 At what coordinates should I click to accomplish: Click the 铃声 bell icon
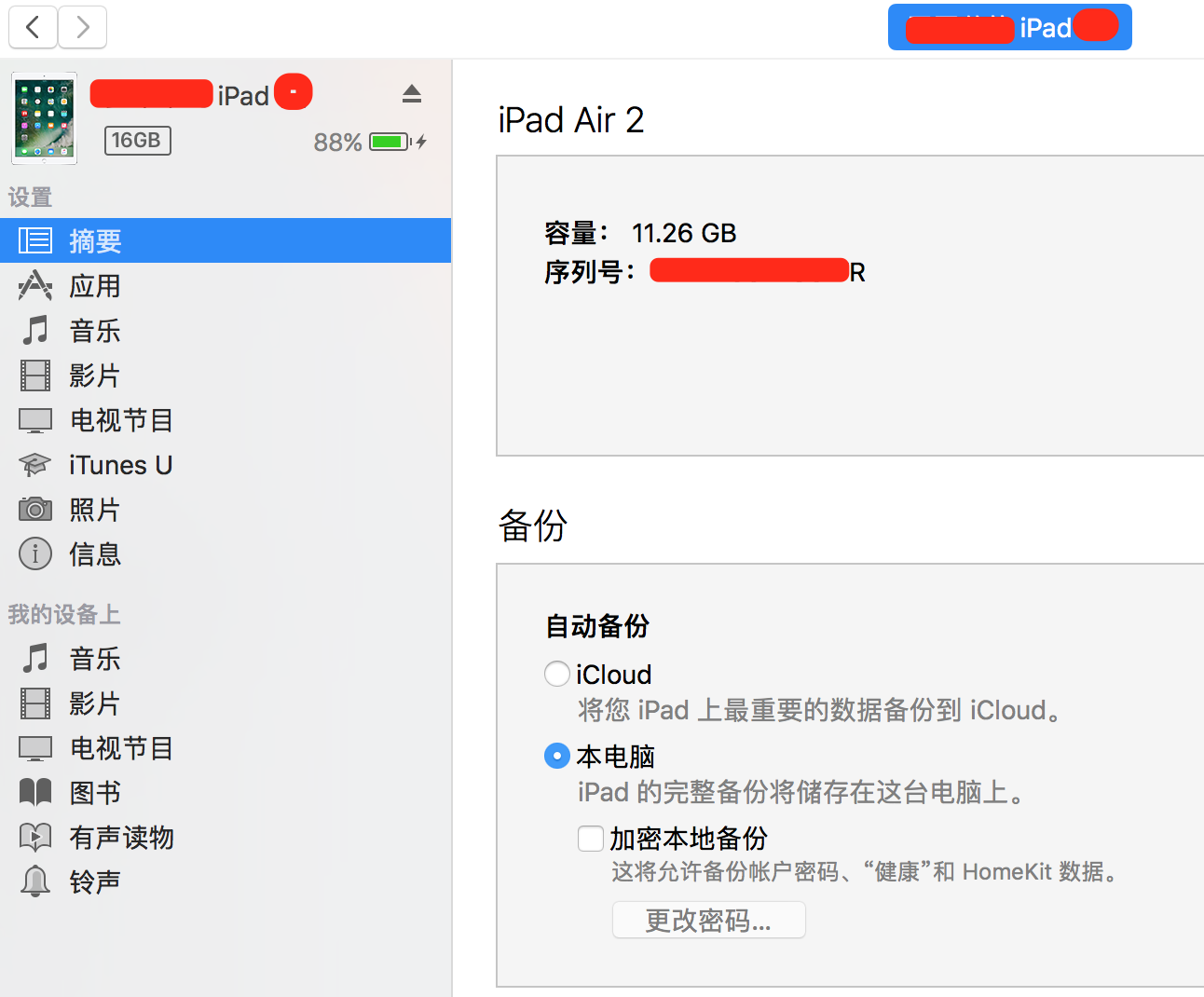[x=35, y=881]
